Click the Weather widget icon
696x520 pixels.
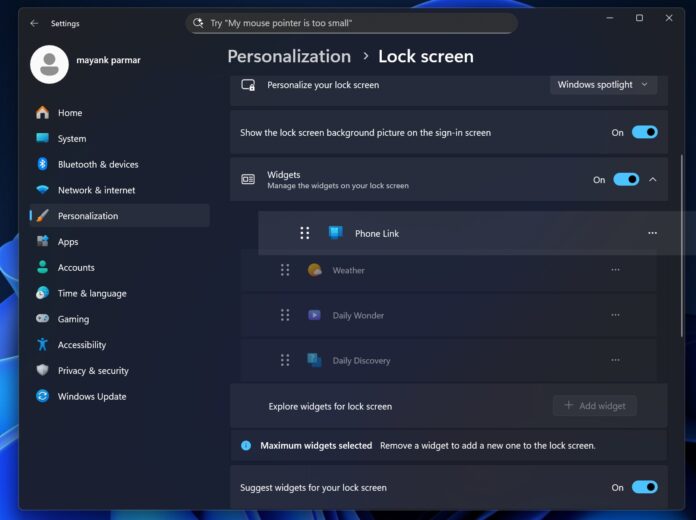(315, 270)
